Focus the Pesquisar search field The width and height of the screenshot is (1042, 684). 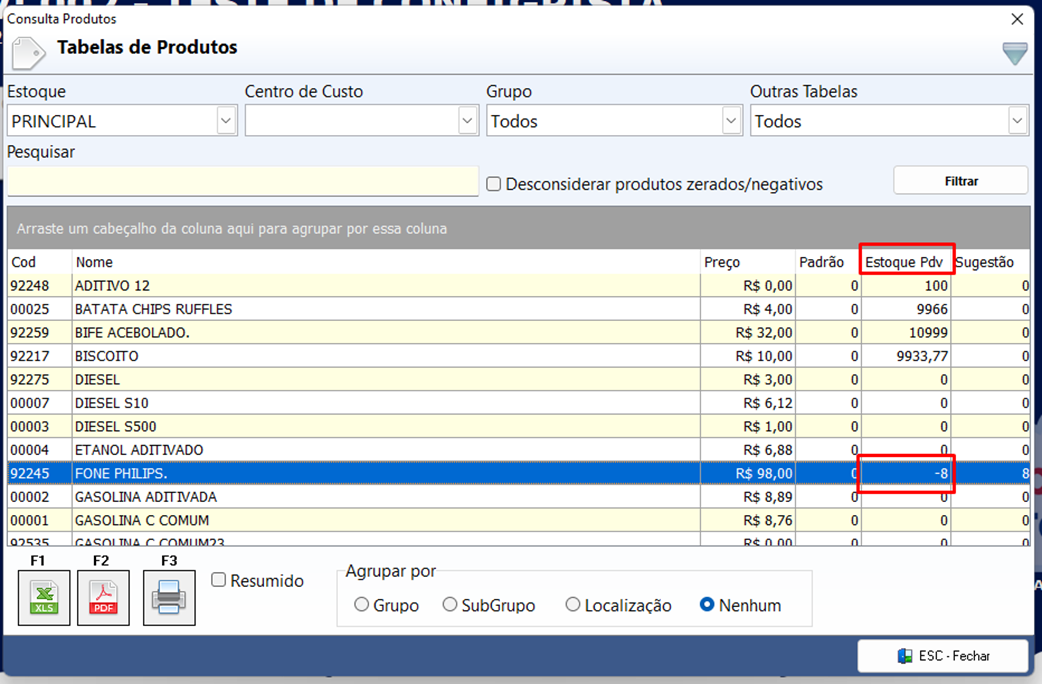(243, 181)
